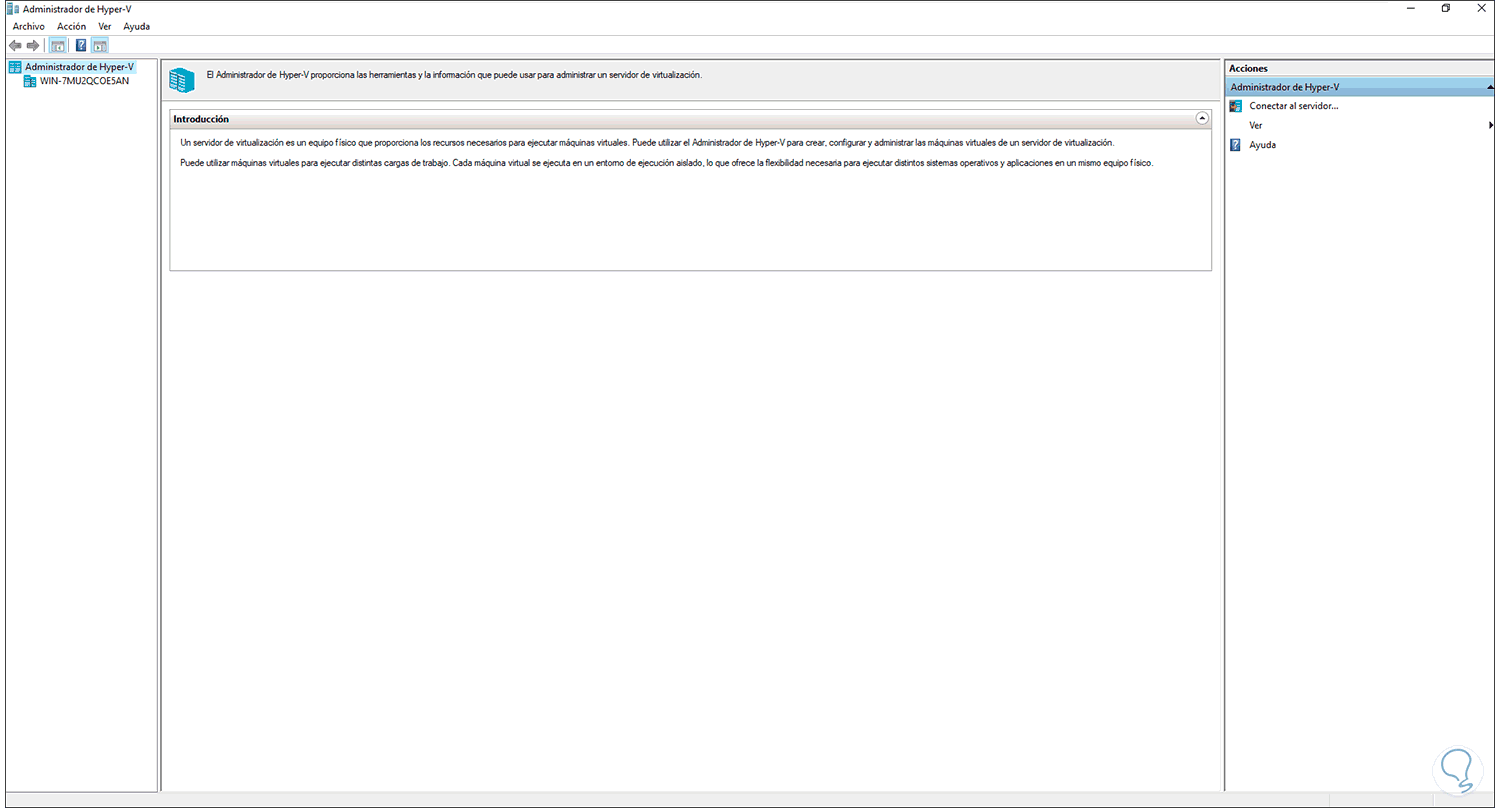The image size is (1500, 808).
Task: Collapse the Administrador de Hyper-V actions group
Action: click(1489, 88)
